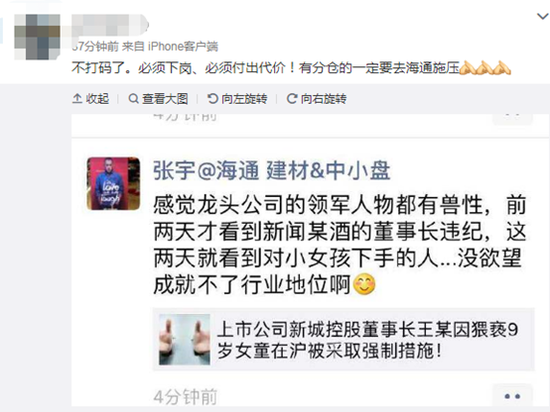The image size is (550, 412).
Task: Open the 分钟前 post timestamp link
Action: (x=95, y=46)
